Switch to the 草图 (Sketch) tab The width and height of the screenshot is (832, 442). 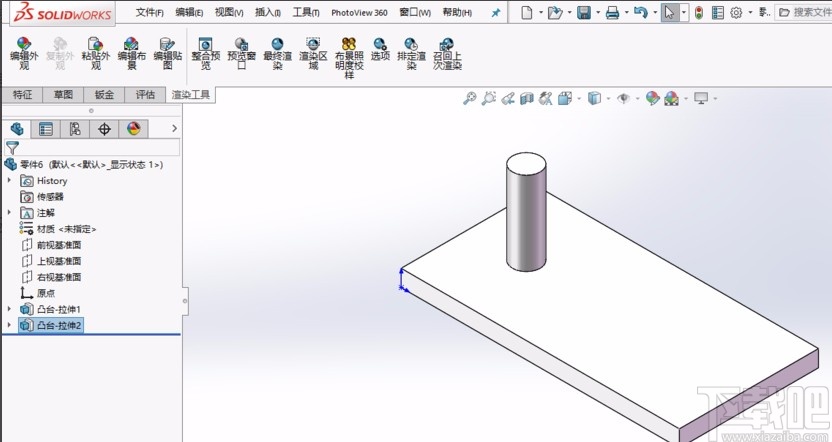(x=63, y=95)
